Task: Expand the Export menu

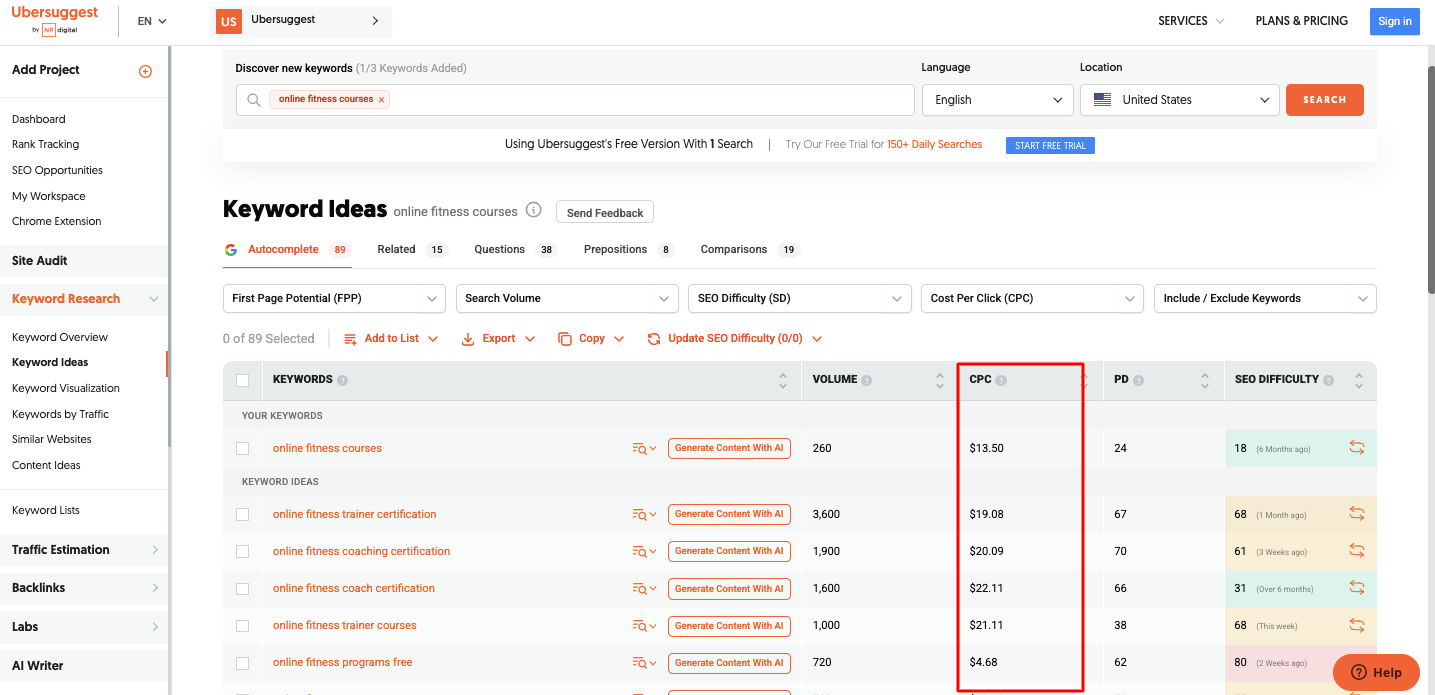Action: tap(498, 339)
